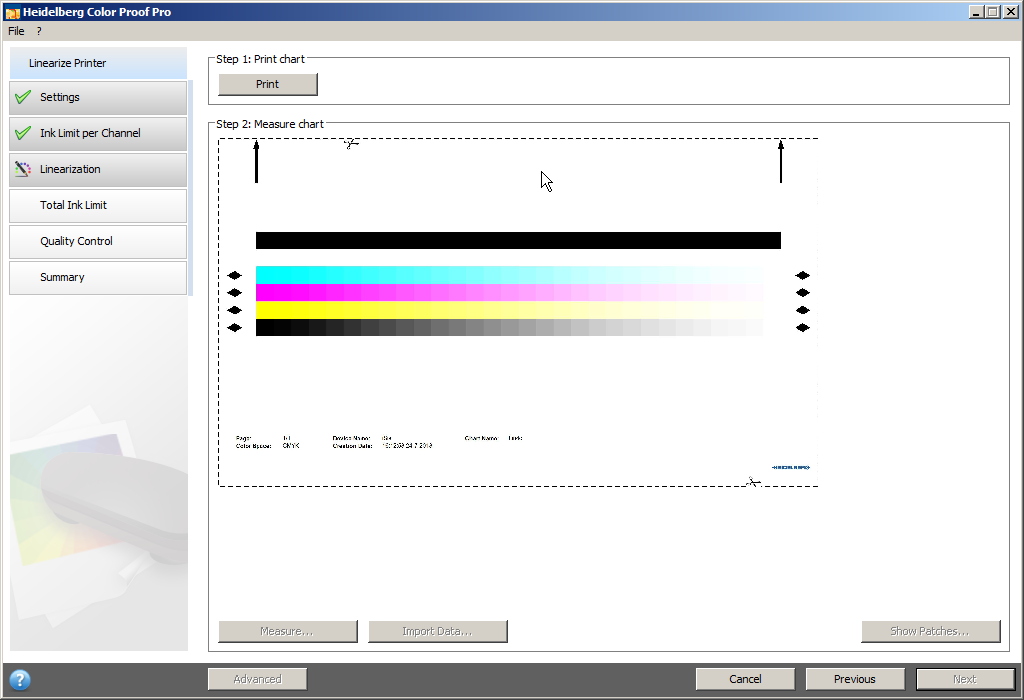This screenshot has height=700, width=1024.
Task: Click the black-to-white gradient strip in the chart
Action: [509, 328]
